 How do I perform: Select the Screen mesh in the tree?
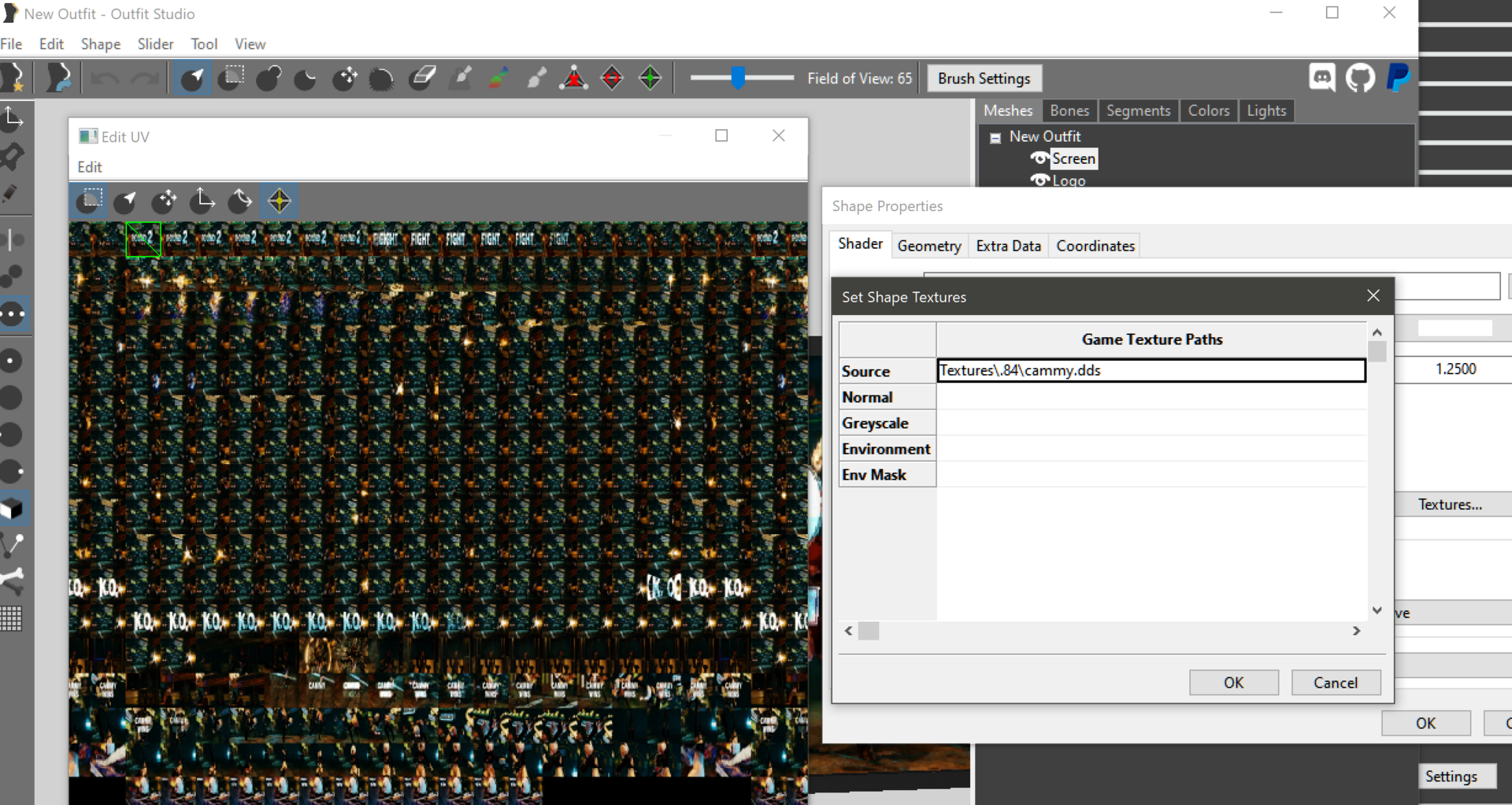(1073, 158)
